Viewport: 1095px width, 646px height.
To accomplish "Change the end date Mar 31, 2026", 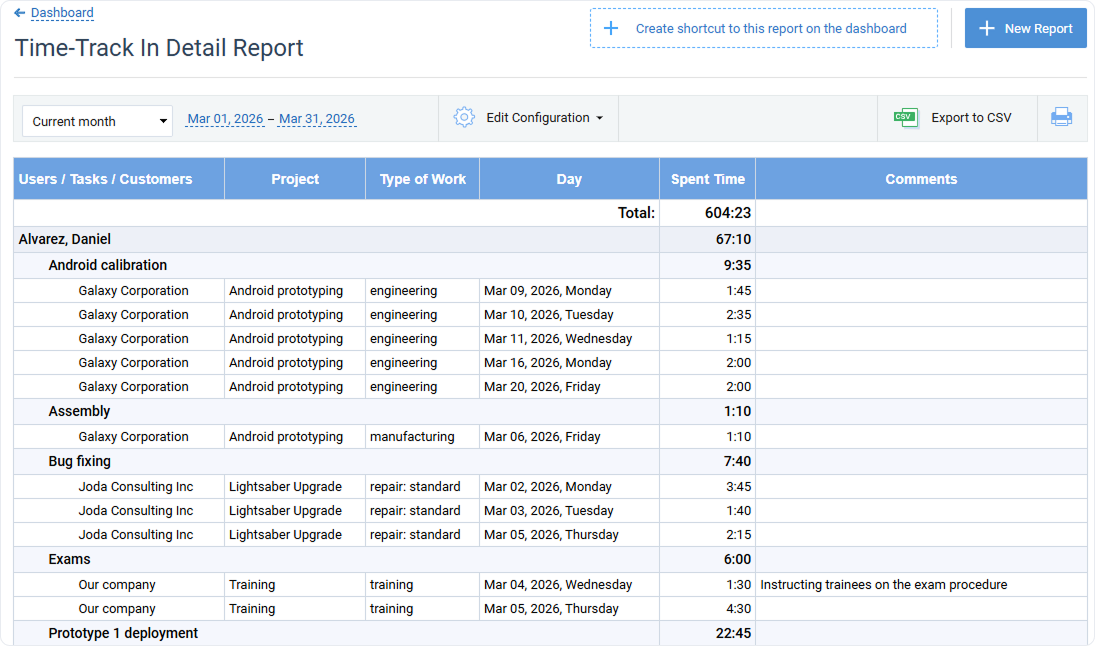I will click(317, 118).
